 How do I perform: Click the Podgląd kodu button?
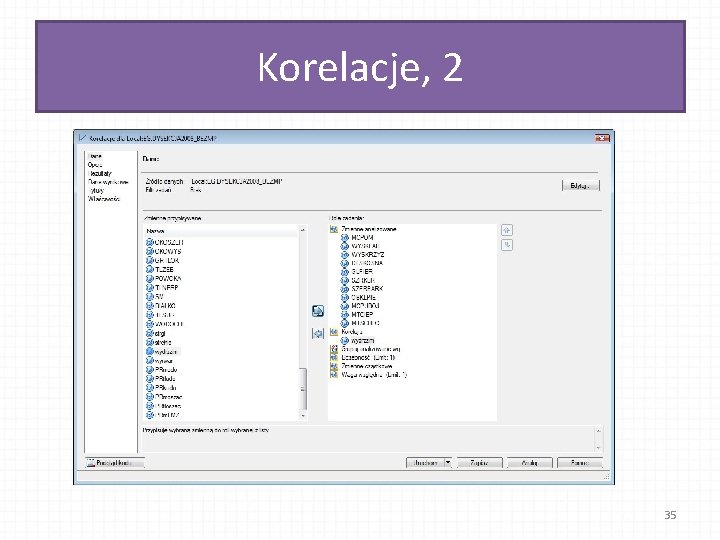pos(115,463)
